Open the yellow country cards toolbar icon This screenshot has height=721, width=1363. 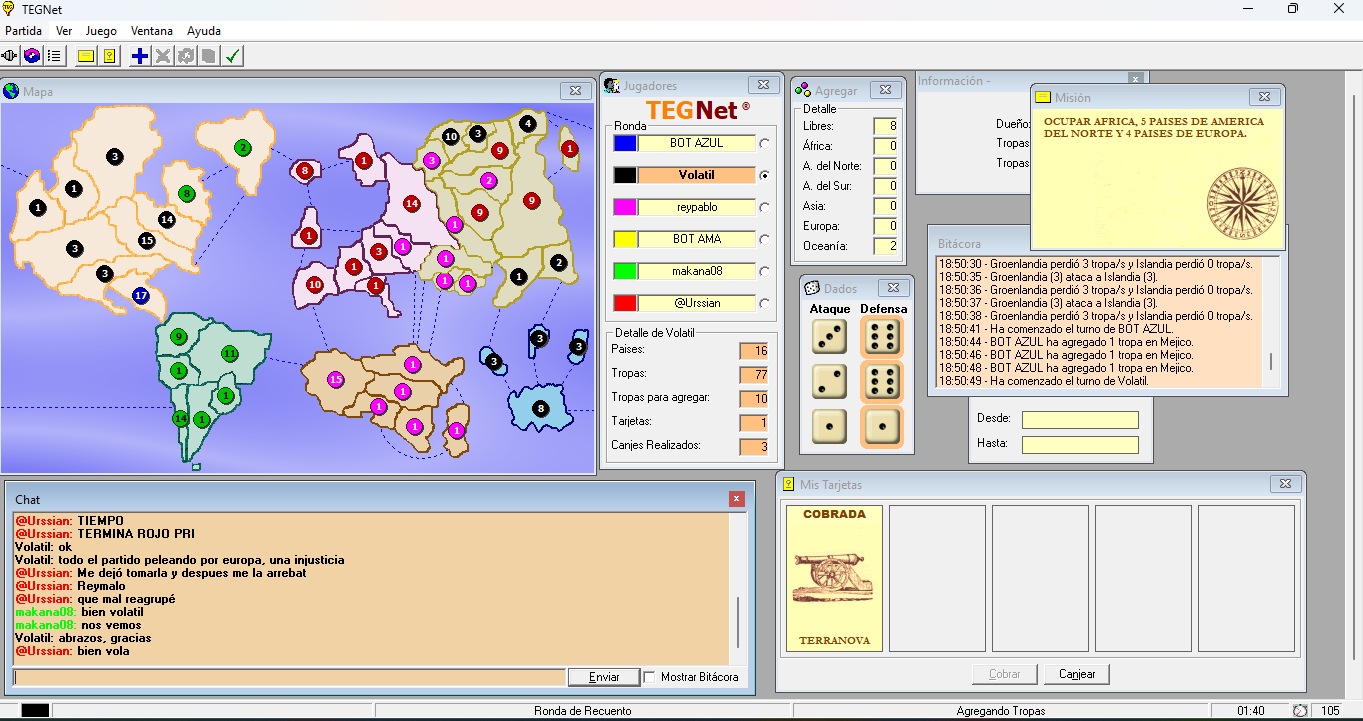point(109,56)
